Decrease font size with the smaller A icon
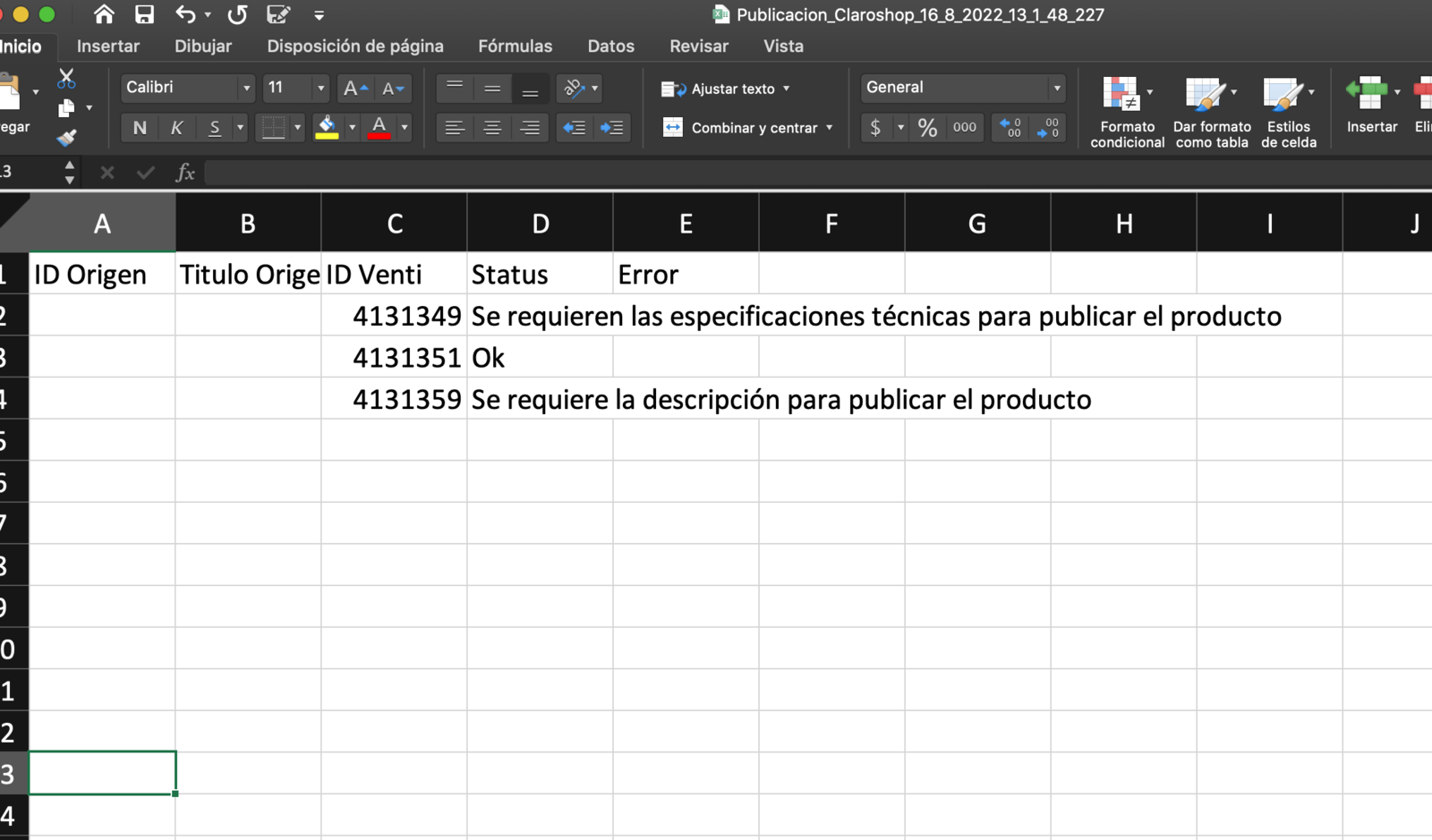 click(x=393, y=88)
